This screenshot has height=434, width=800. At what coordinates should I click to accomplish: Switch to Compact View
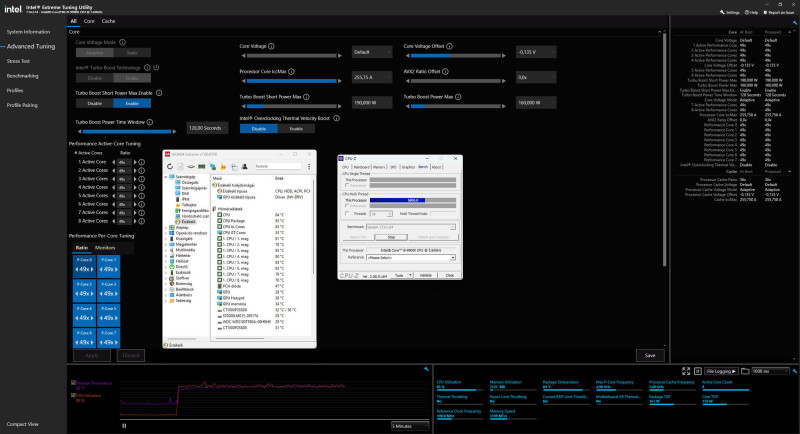[x=22, y=424]
